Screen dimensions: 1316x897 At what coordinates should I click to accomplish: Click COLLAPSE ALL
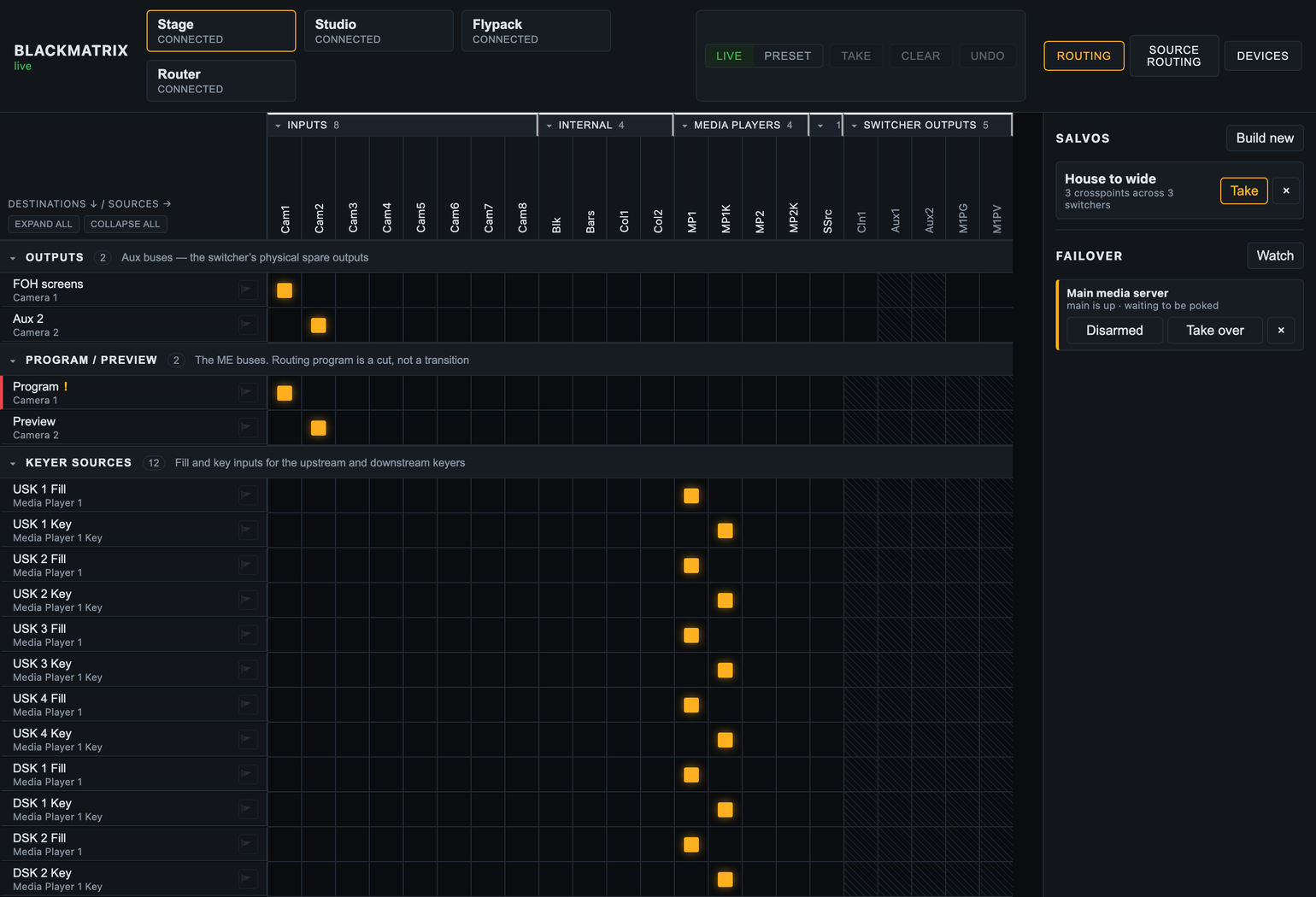[x=125, y=224]
